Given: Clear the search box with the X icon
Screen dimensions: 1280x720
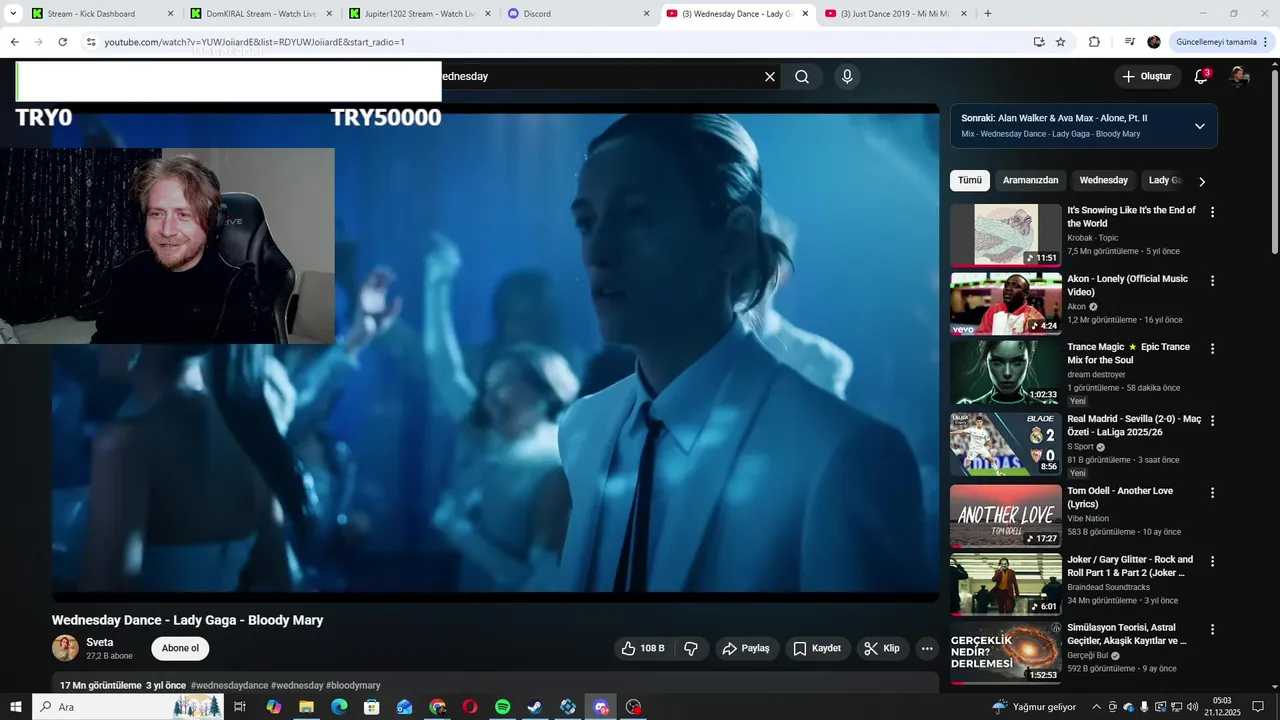Looking at the screenshot, I should (770, 77).
